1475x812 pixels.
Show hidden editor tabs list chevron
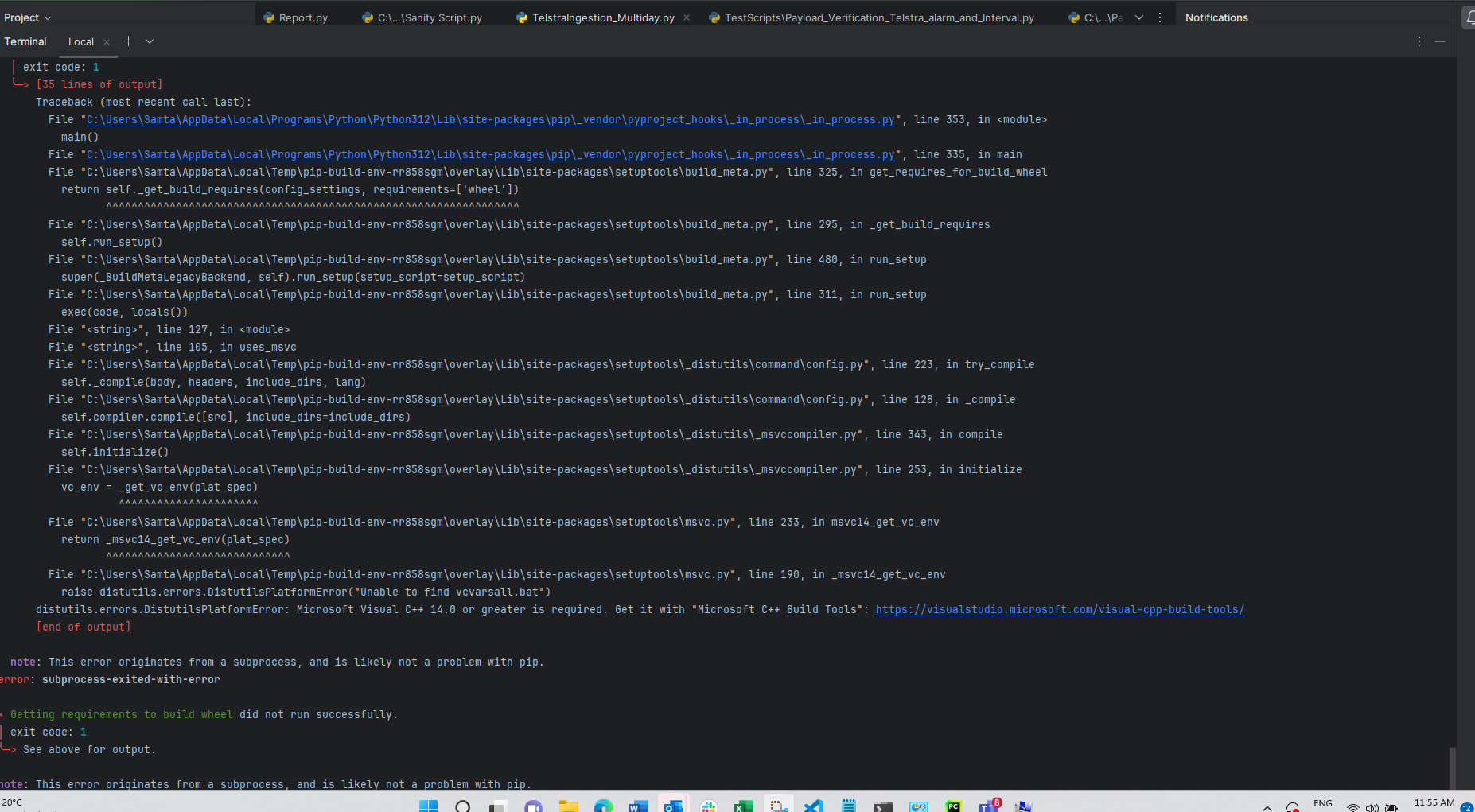[1139, 17]
